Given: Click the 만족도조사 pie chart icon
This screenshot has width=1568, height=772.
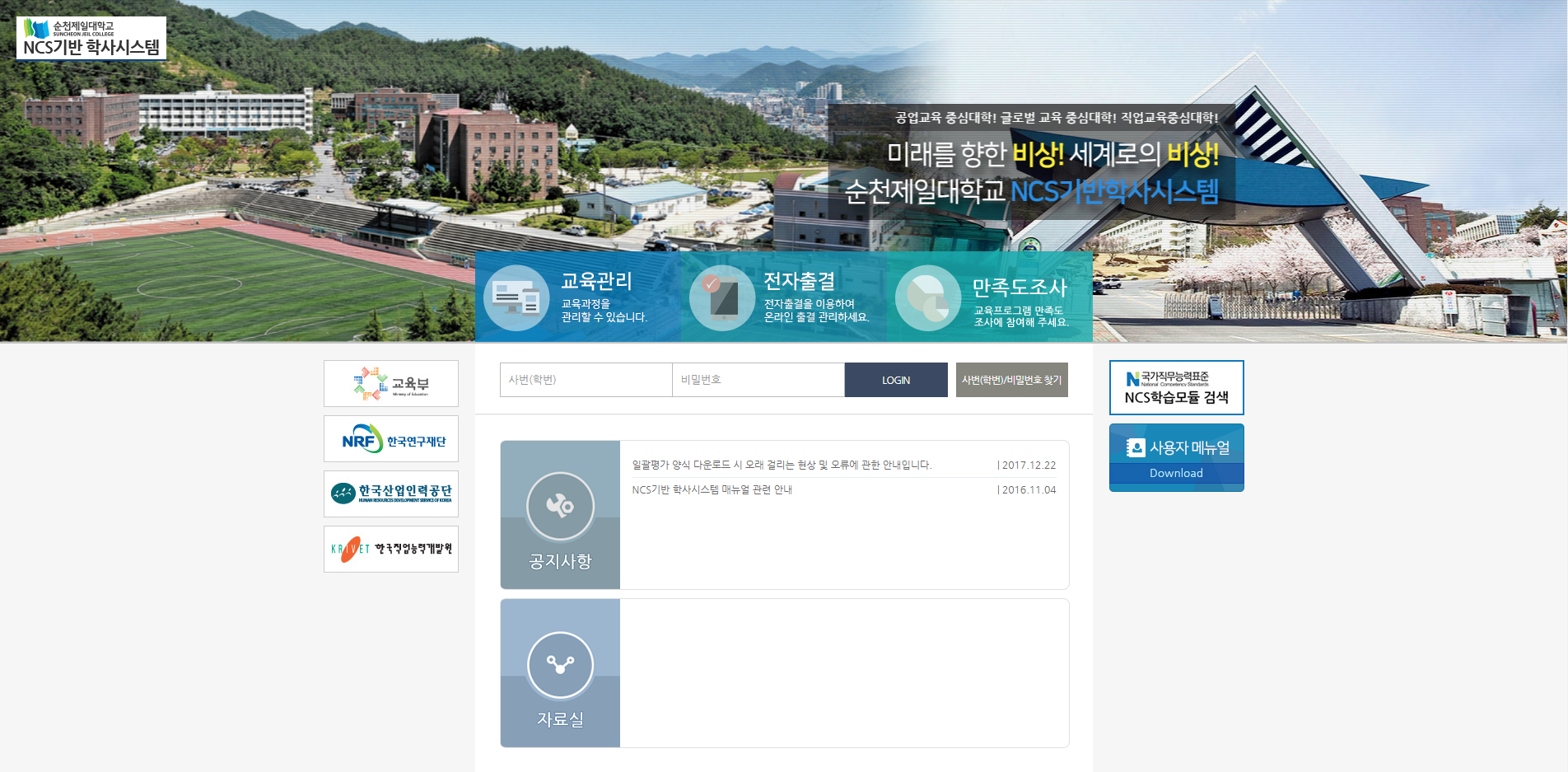Looking at the screenshot, I should 928,298.
